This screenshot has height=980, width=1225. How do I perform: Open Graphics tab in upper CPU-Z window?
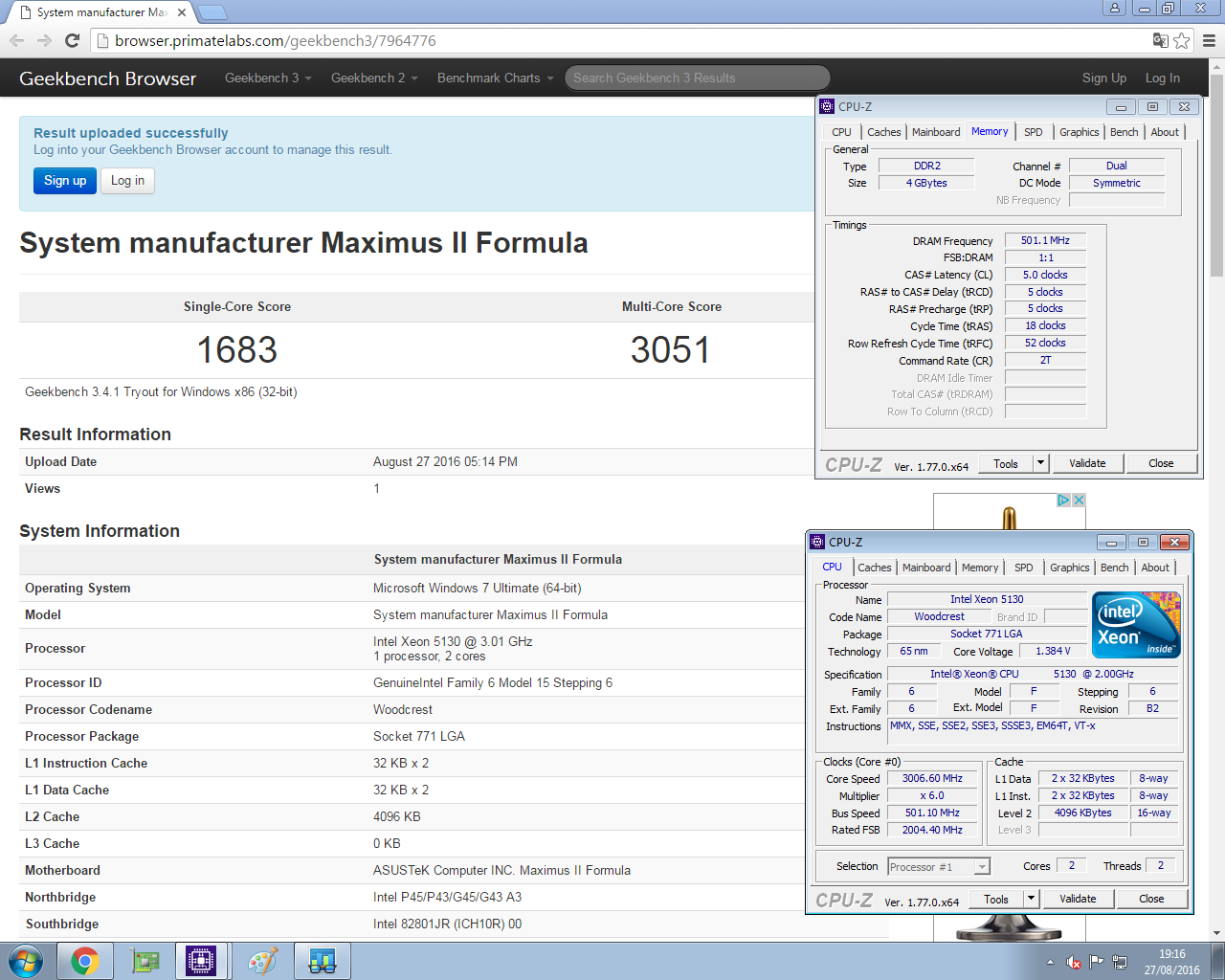click(x=1079, y=132)
